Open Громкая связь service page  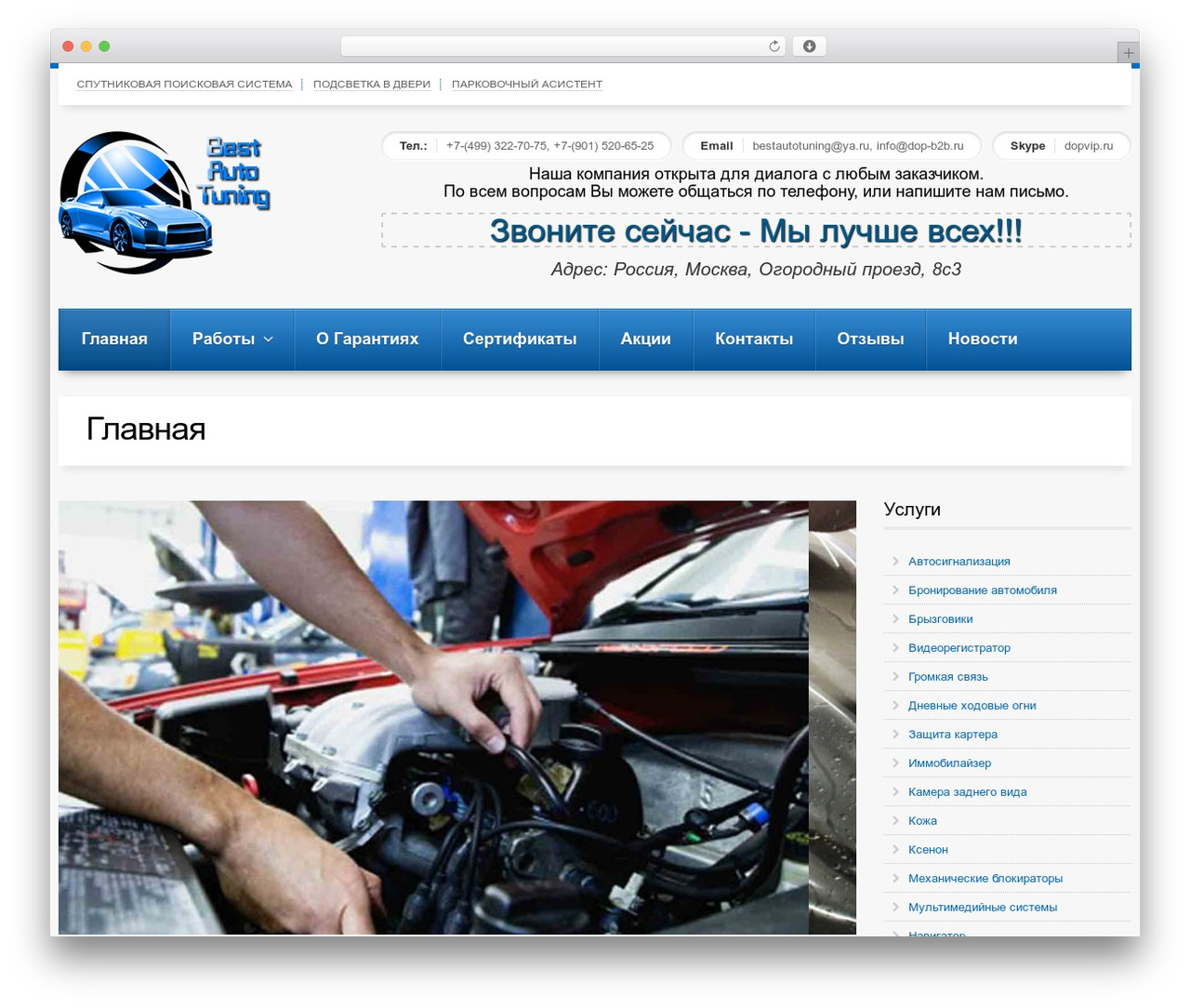pyautogui.click(x=948, y=677)
